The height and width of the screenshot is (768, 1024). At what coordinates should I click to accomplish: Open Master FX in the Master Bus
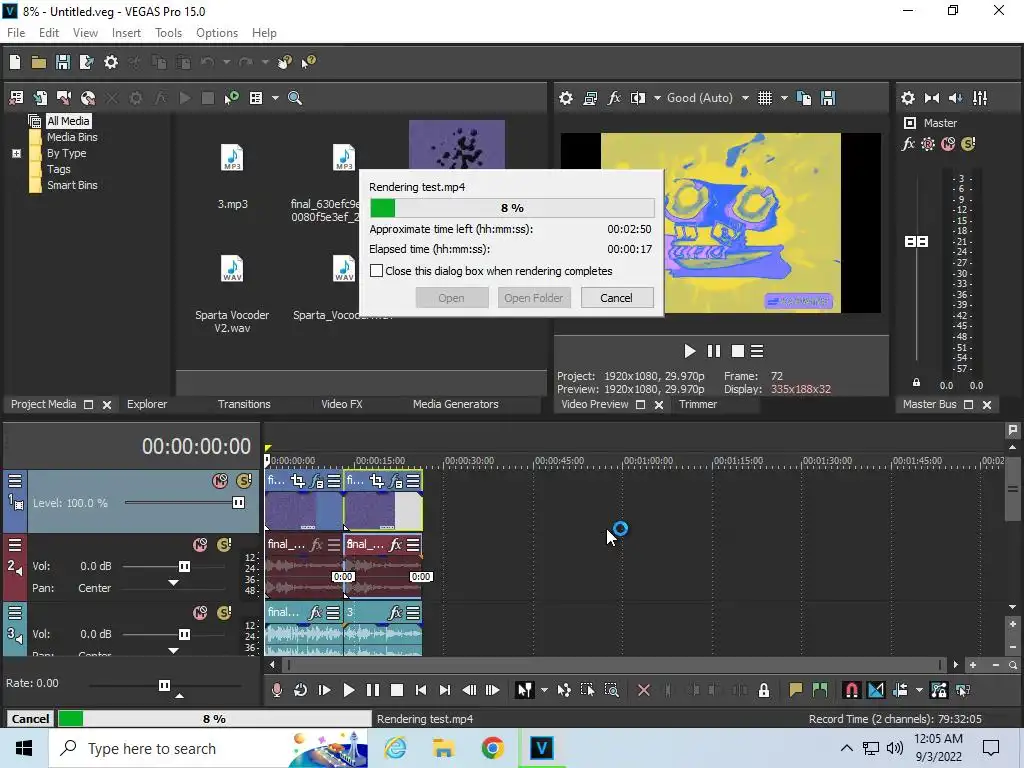(x=908, y=144)
